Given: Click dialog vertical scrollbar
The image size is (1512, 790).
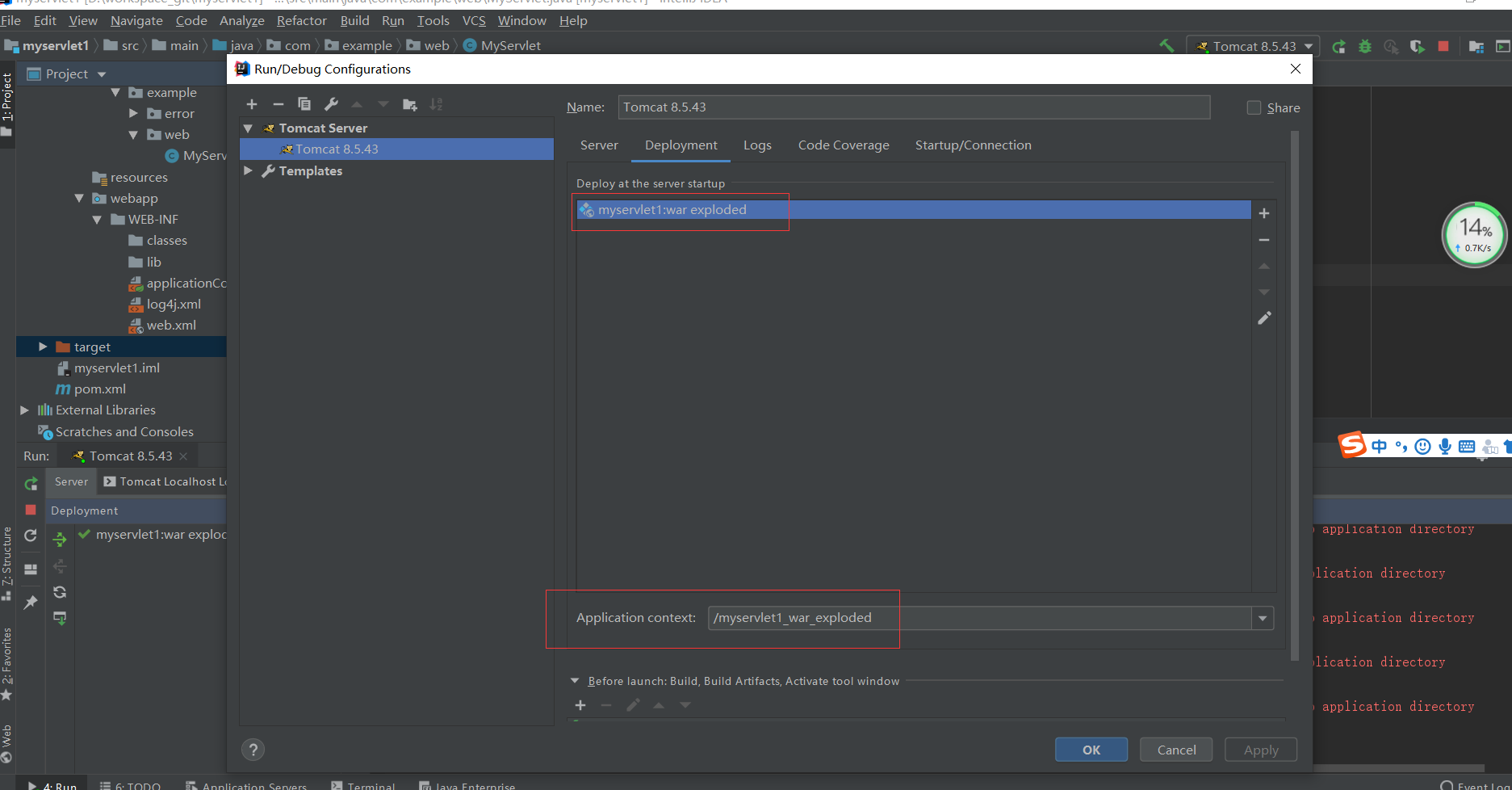Looking at the screenshot, I should point(1295,396).
